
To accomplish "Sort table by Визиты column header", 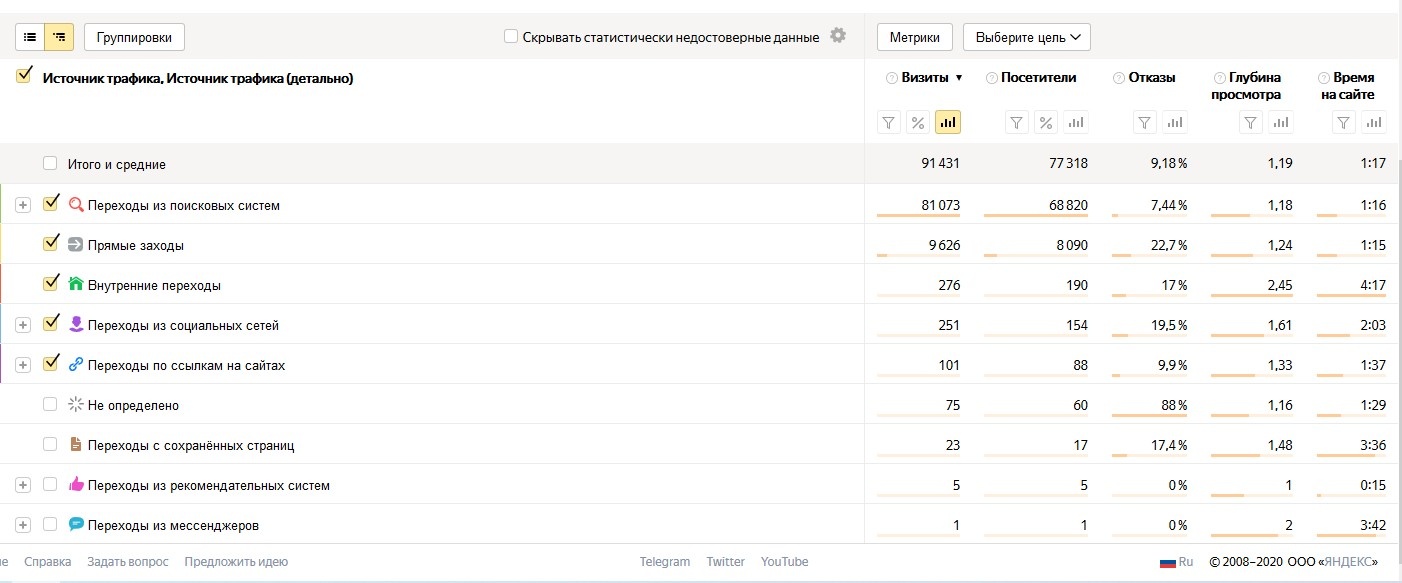I will point(924,77).
